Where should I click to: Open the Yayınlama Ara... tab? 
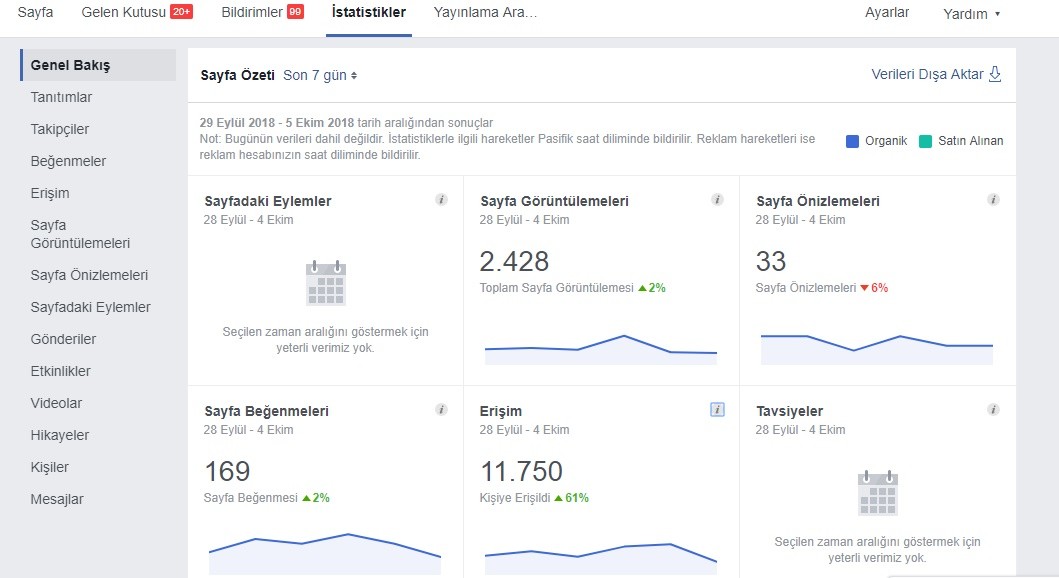(485, 12)
